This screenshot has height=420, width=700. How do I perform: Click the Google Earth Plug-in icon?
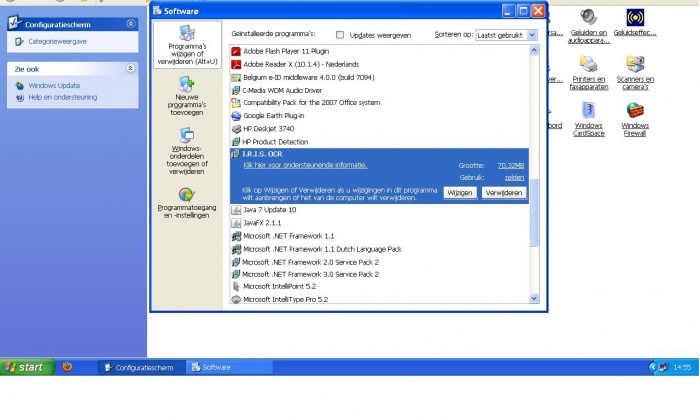236,116
